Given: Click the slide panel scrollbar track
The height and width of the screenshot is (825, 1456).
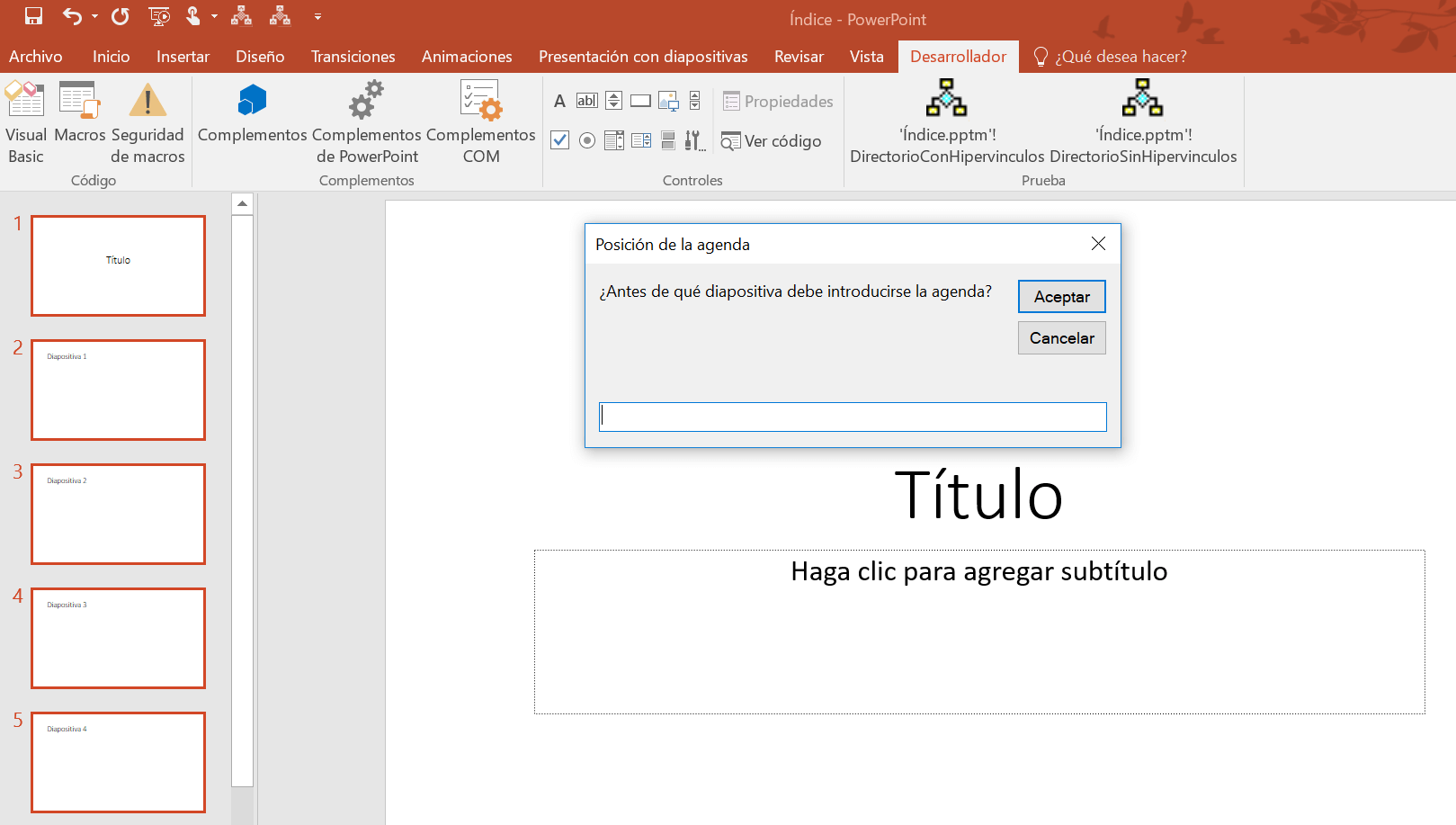Looking at the screenshot, I should coord(242,805).
